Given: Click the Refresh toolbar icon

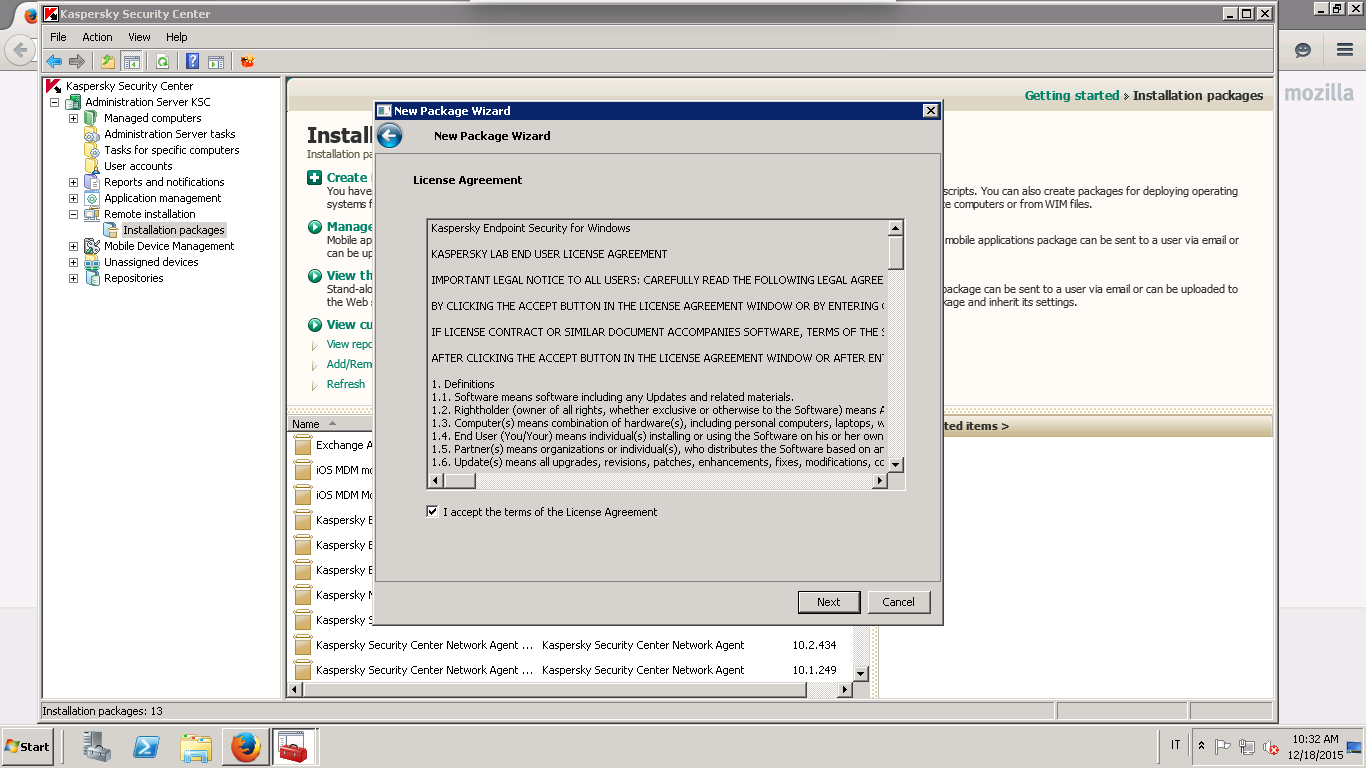Looking at the screenshot, I should 161,61.
